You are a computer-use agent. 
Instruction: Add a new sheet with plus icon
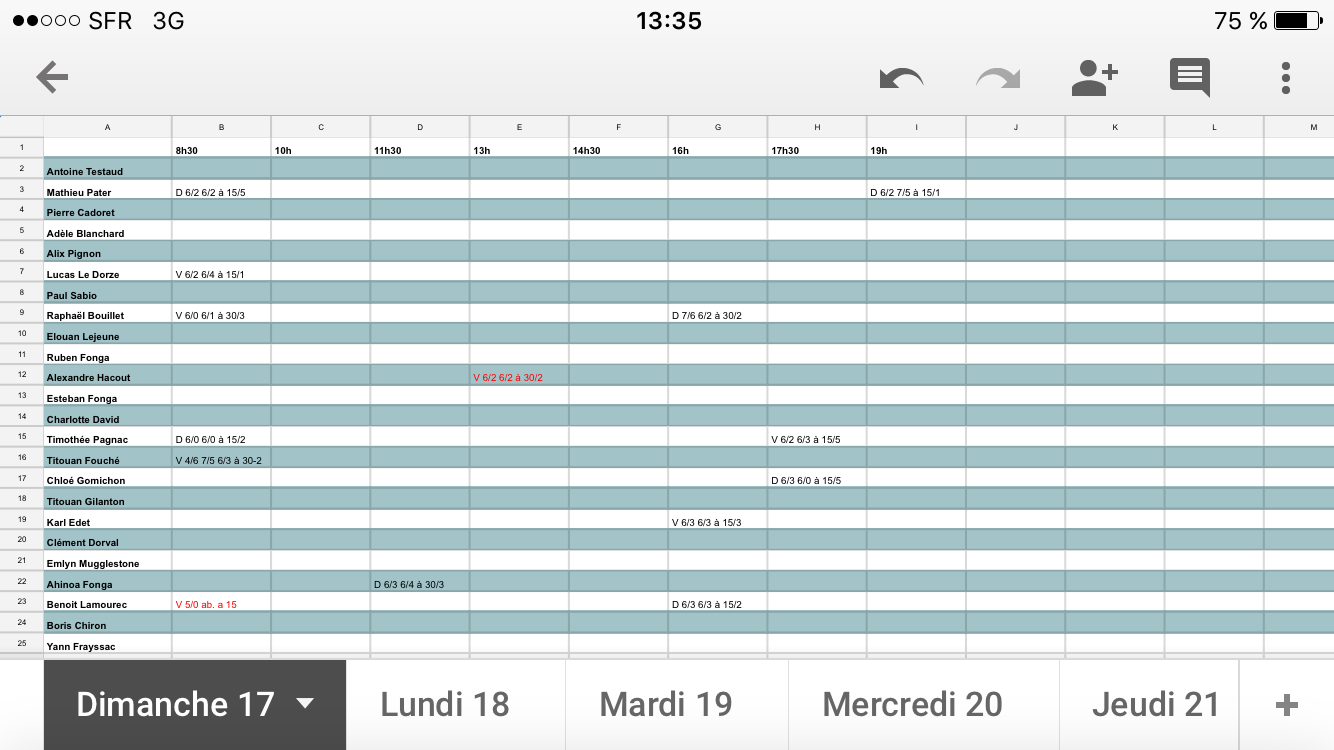[x=1287, y=705]
